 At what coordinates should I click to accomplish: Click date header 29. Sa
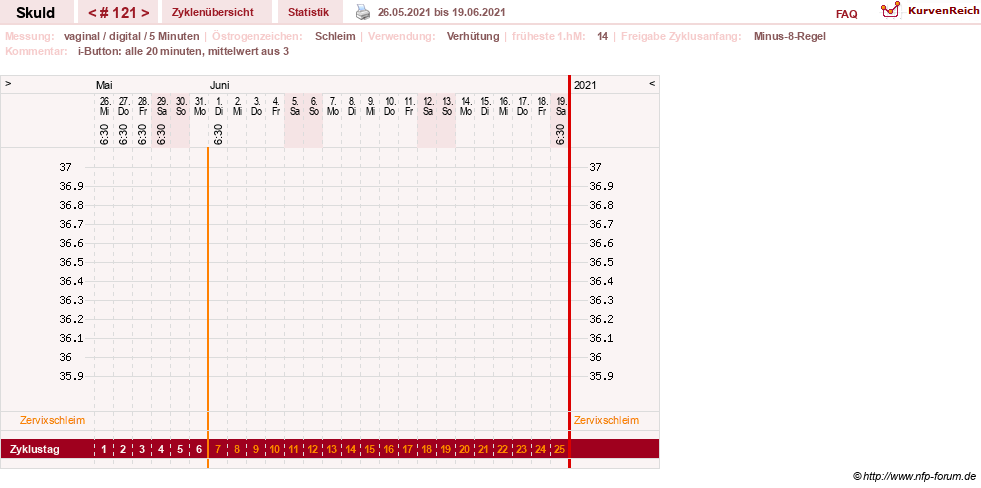coord(161,106)
